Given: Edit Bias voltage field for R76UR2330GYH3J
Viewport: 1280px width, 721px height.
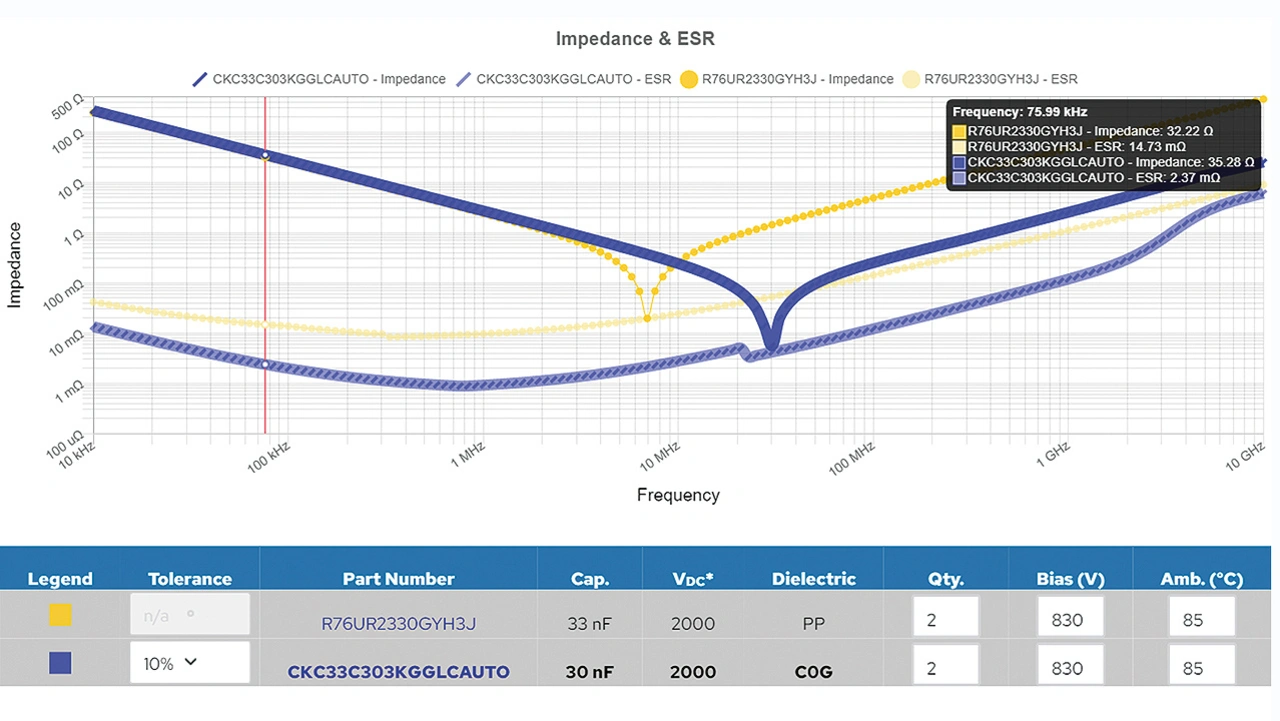Looking at the screenshot, I should tap(1069, 619).
